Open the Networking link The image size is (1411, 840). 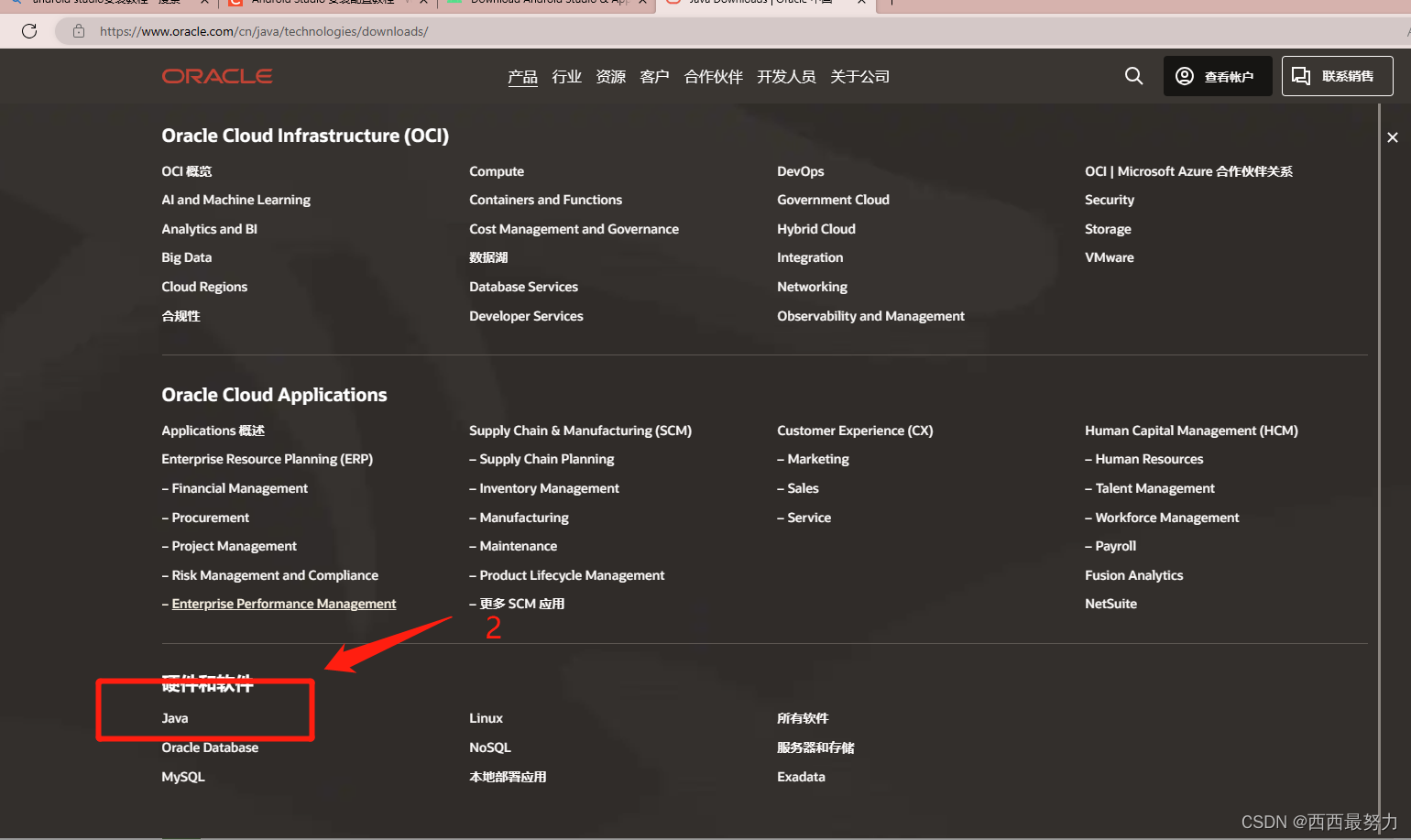pos(812,287)
